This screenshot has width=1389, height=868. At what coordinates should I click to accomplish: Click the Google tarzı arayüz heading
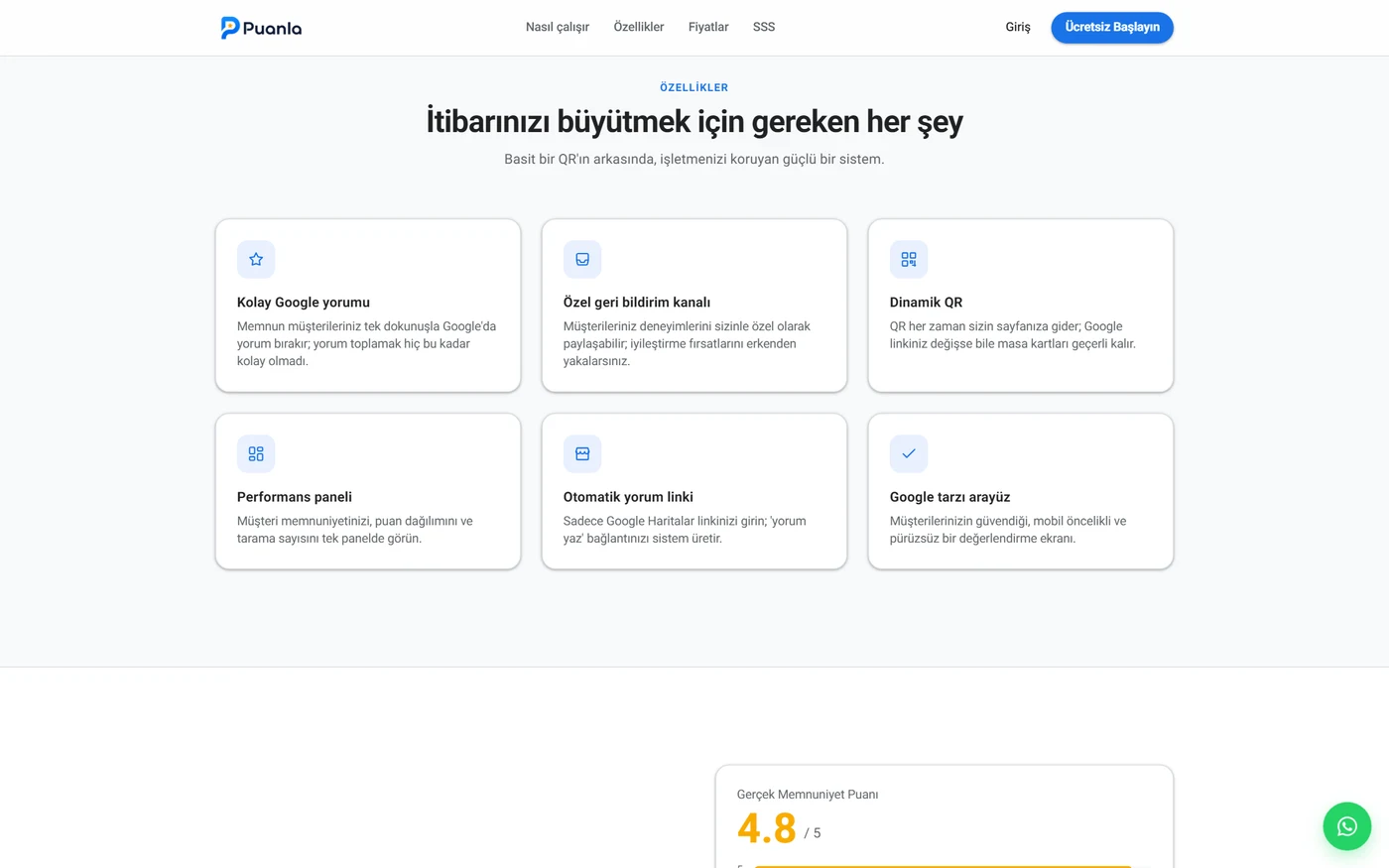click(x=949, y=497)
